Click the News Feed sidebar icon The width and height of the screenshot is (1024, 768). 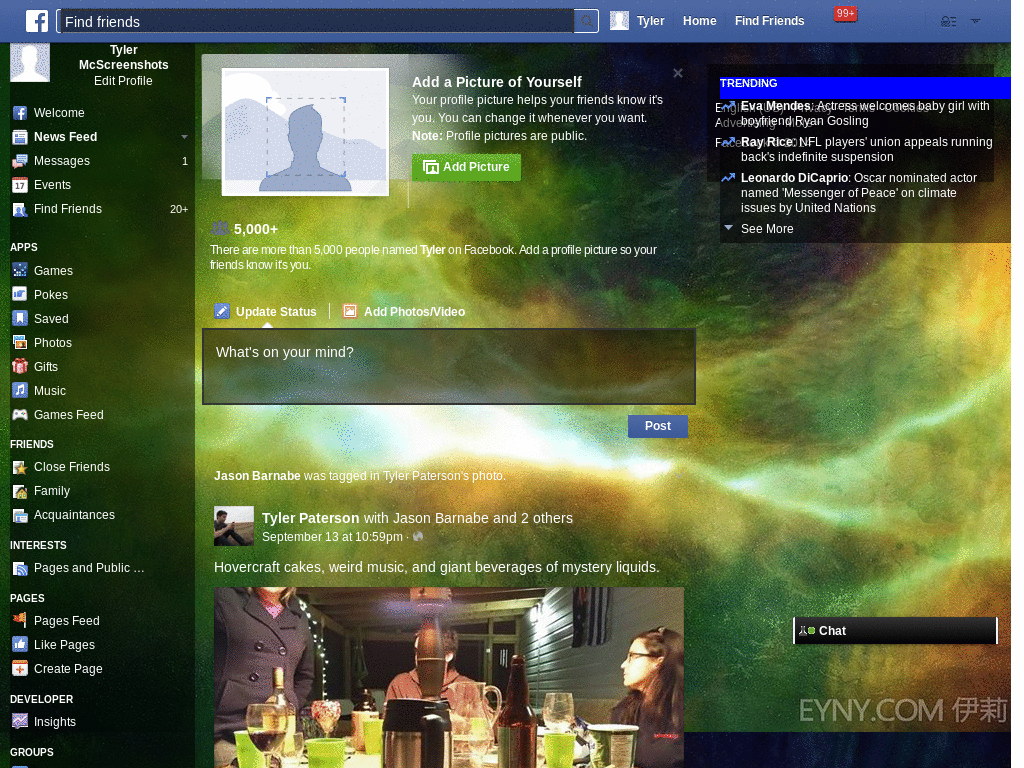coord(20,137)
